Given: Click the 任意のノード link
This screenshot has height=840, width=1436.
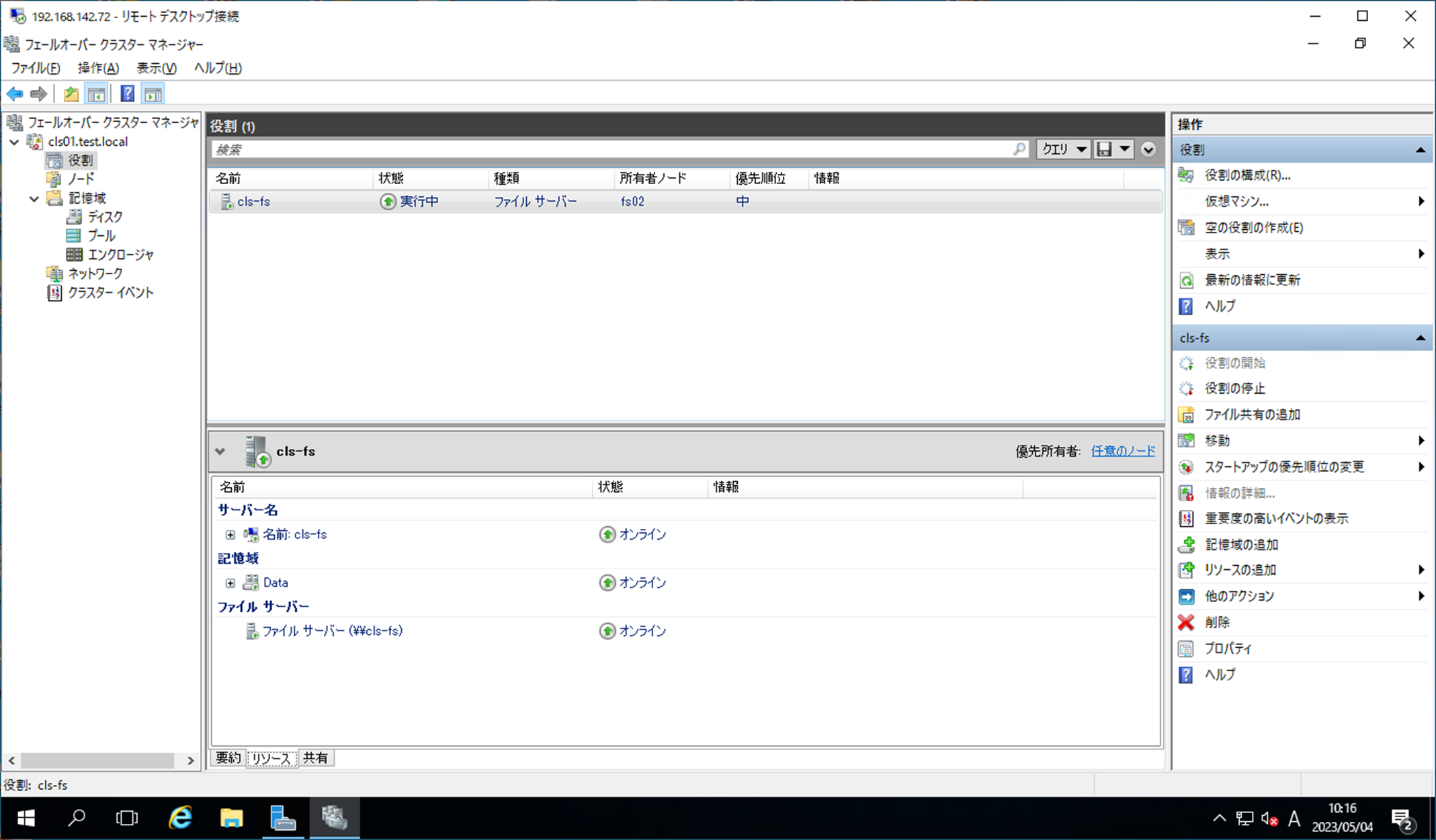Looking at the screenshot, I should point(1122,451).
